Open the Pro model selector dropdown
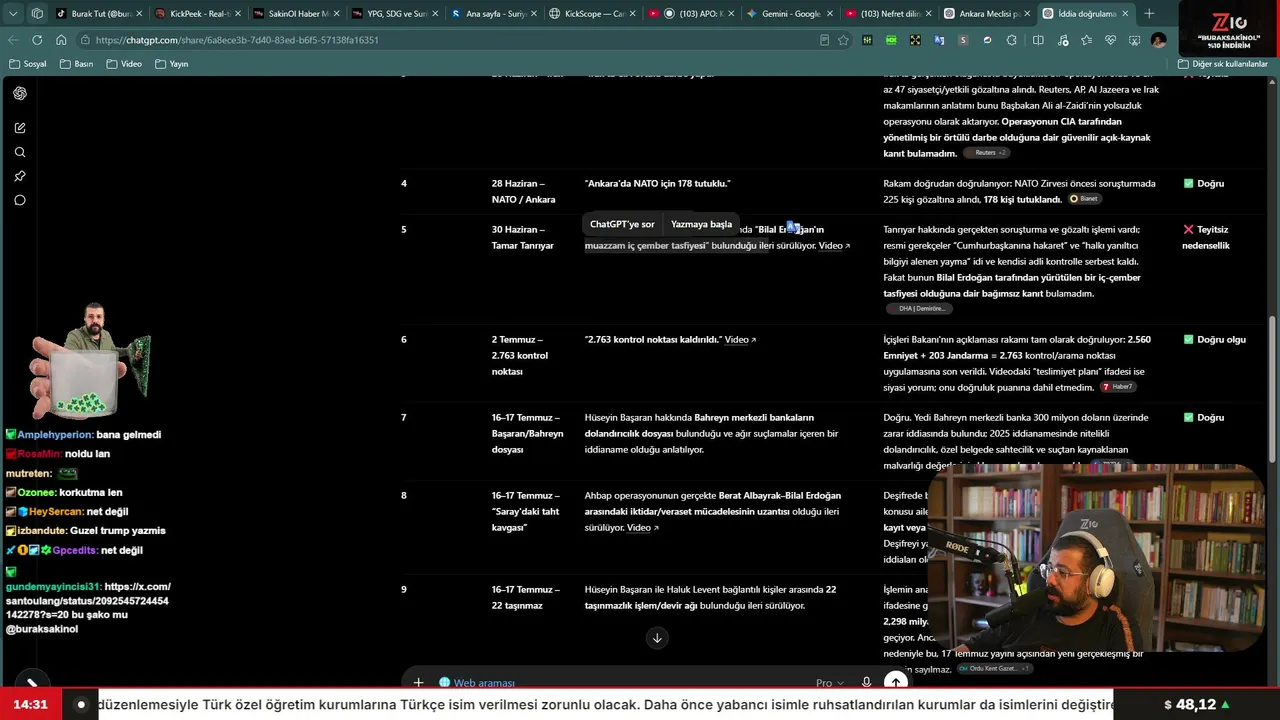1280x720 pixels. (829, 683)
